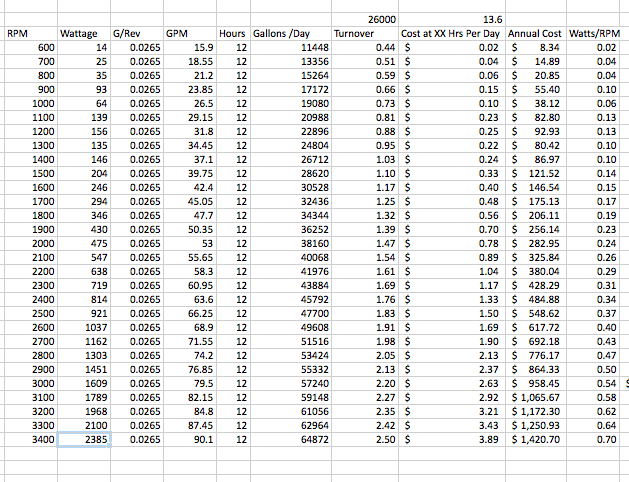The image size is (629, 482).
Task: Click wattage cell showing 93
Action: pyautogui.click(x=84, y=89)
